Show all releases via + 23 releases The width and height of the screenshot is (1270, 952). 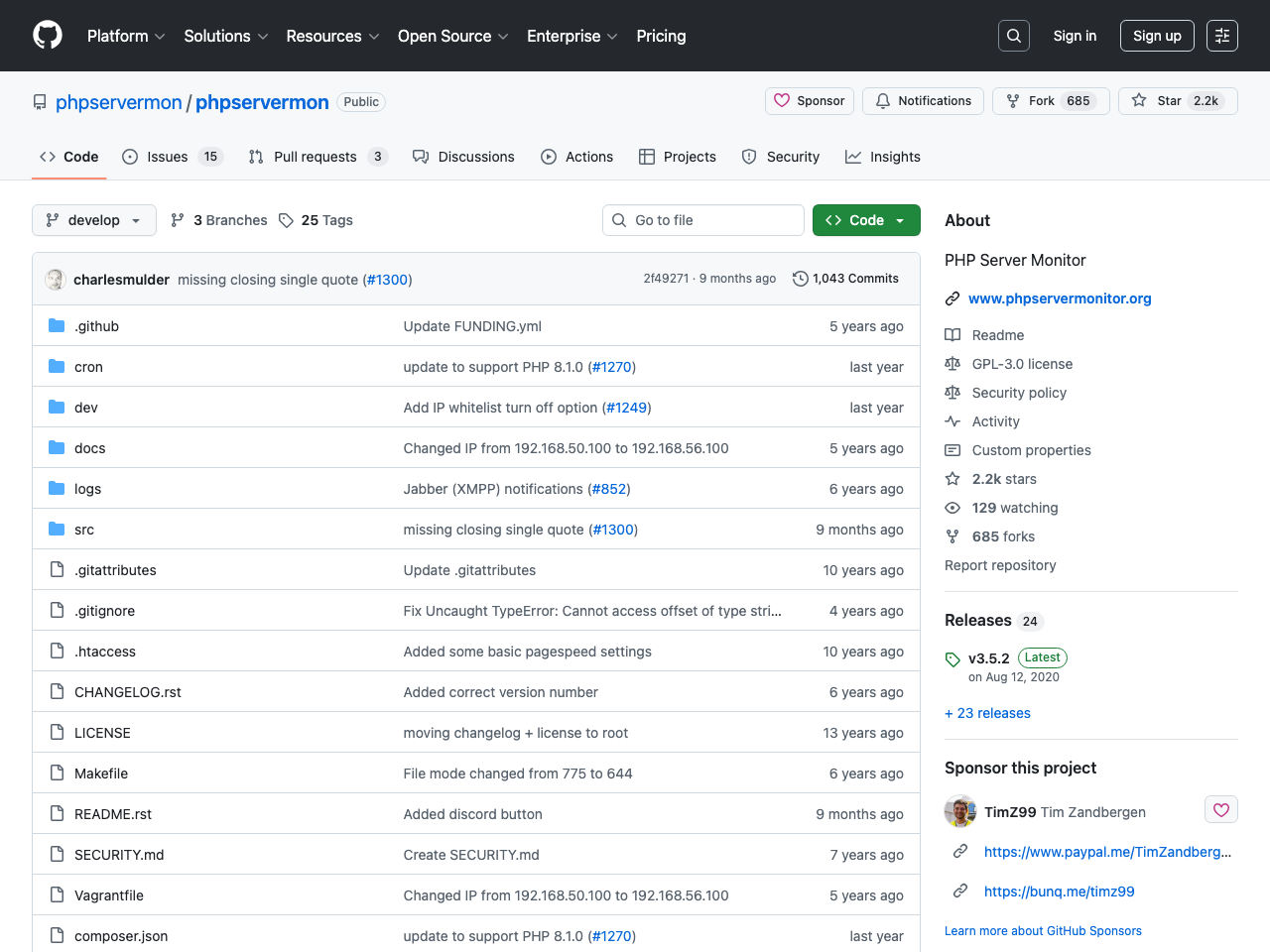pyautogui.click(x=987, y=712)
